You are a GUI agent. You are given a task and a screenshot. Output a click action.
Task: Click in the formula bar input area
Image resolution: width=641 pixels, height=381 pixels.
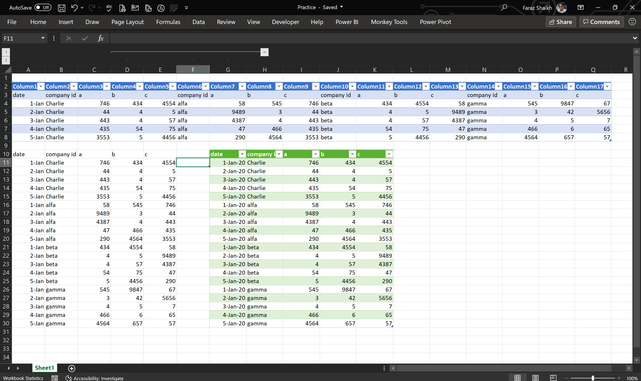pyautogui.click(x=370, y=38)
